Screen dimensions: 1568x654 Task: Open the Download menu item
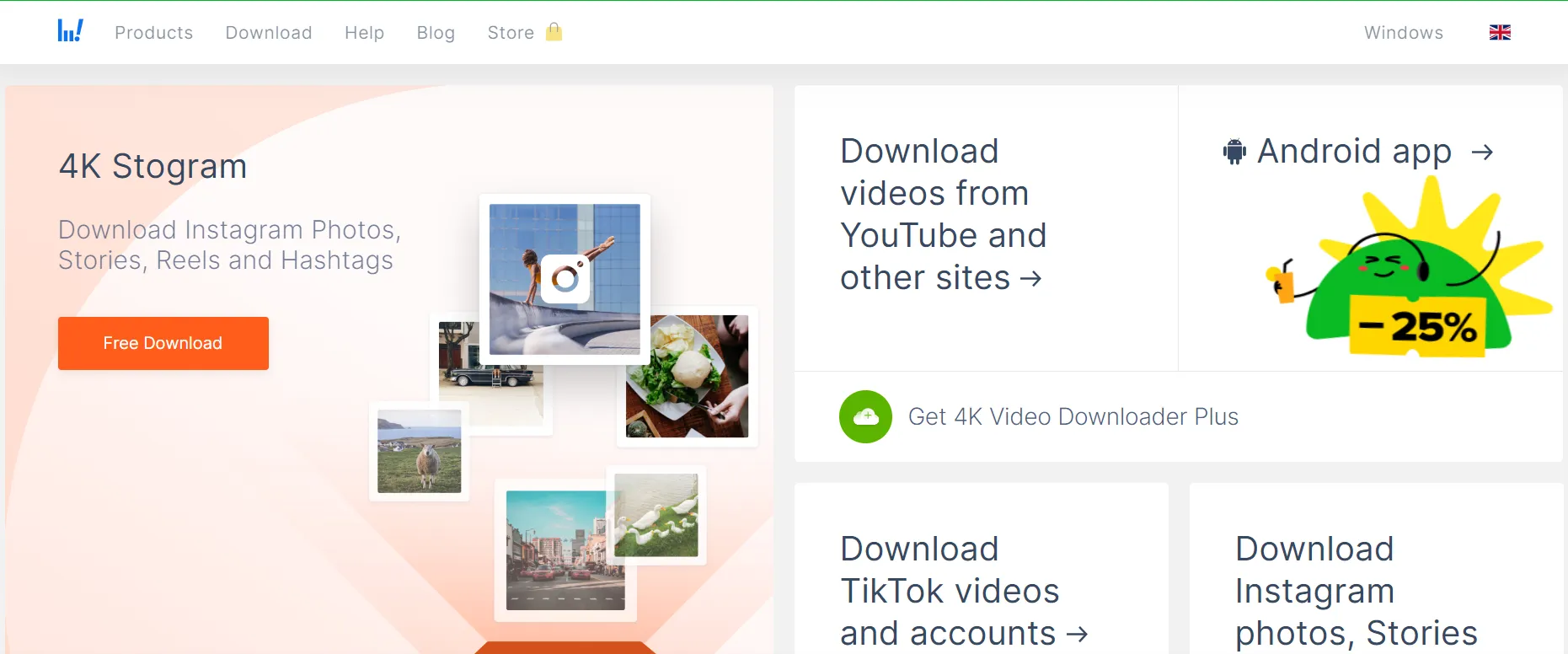pos(269,33)
